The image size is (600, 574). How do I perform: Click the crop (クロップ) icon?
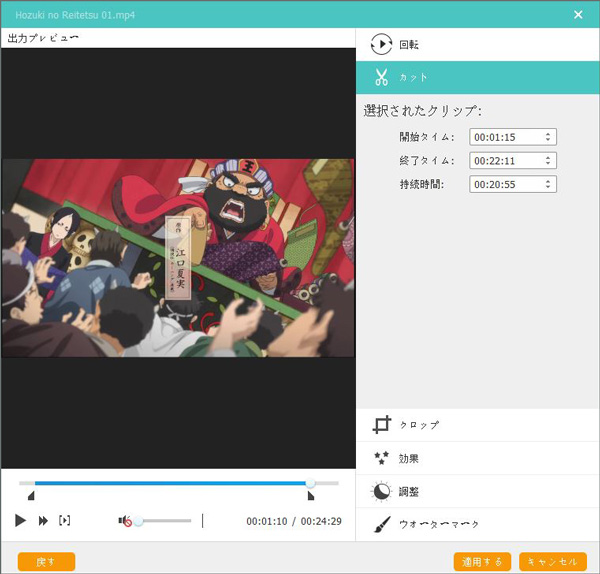point(381,425)
